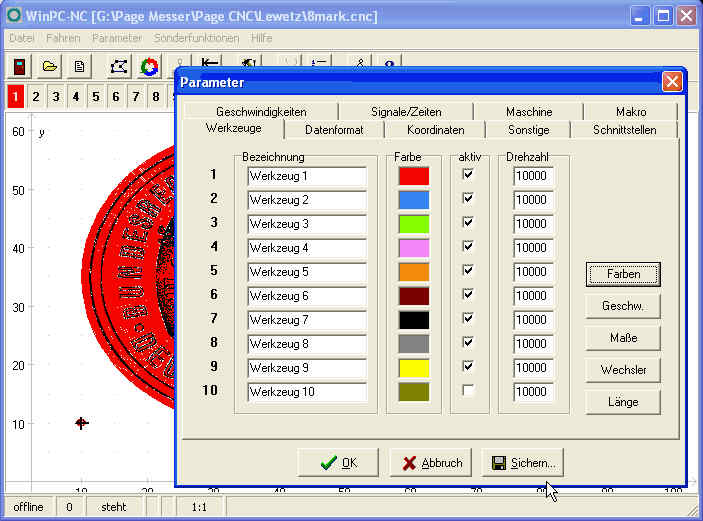Screen dimensions: 703x521
Task: Select tool number 1 in tool bar
Action: point(16,96)
